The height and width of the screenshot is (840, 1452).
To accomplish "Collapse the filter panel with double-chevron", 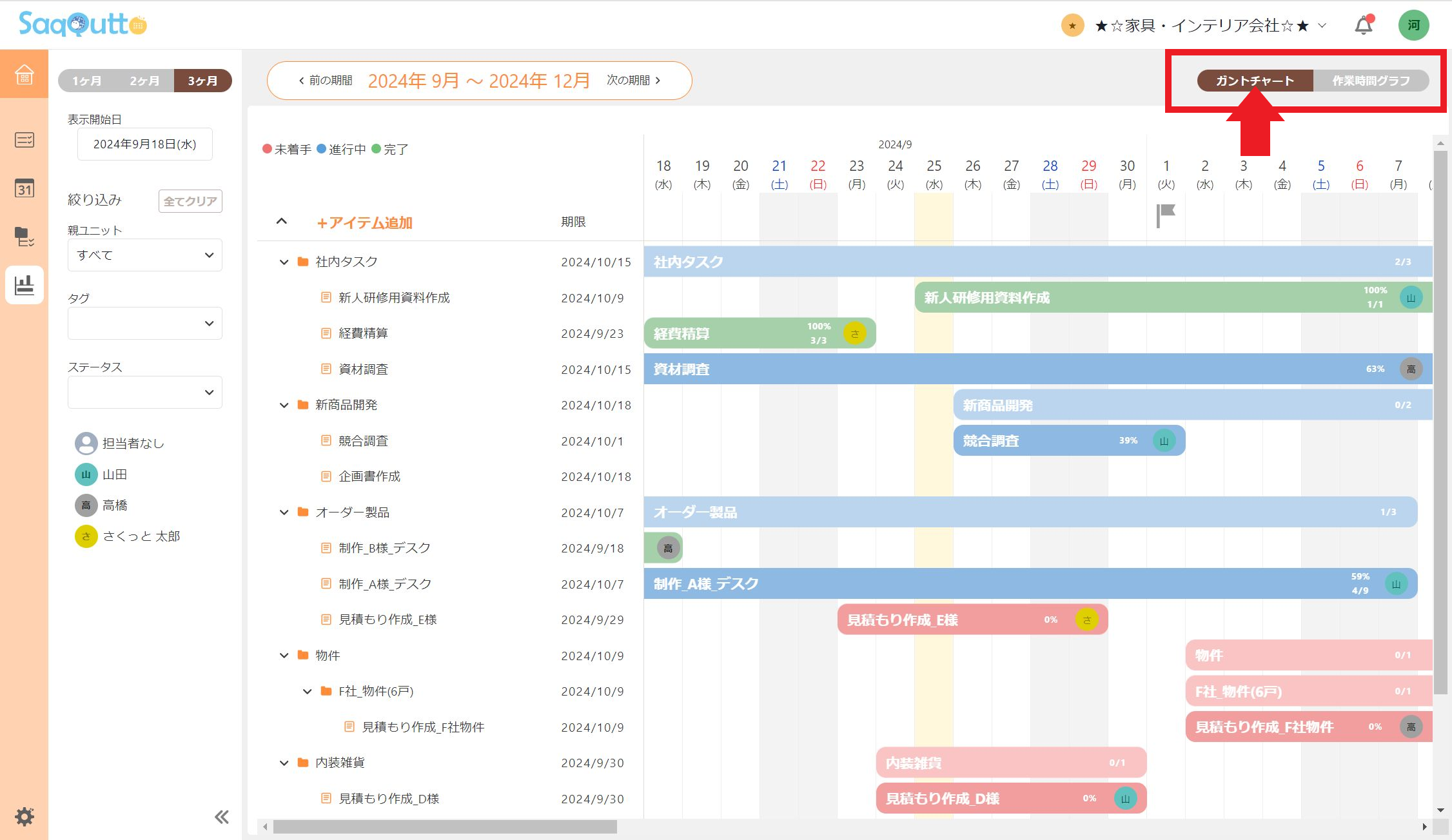I will (x=221, y=817).
